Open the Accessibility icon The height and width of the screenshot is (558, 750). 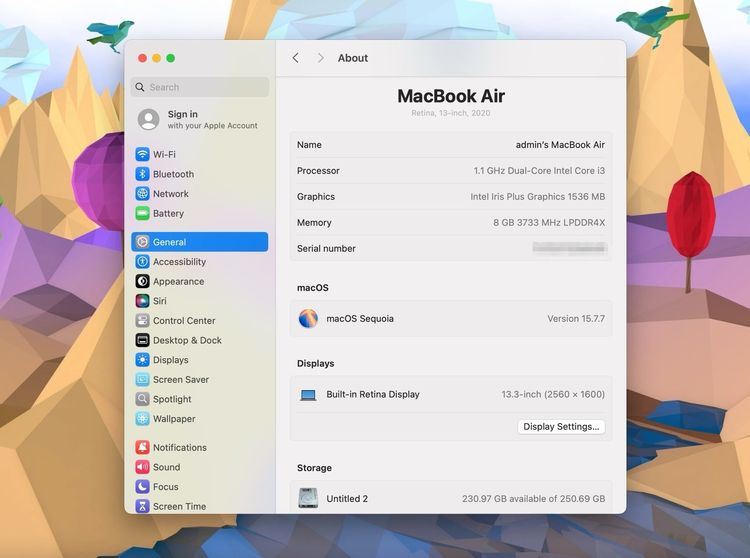142,262
